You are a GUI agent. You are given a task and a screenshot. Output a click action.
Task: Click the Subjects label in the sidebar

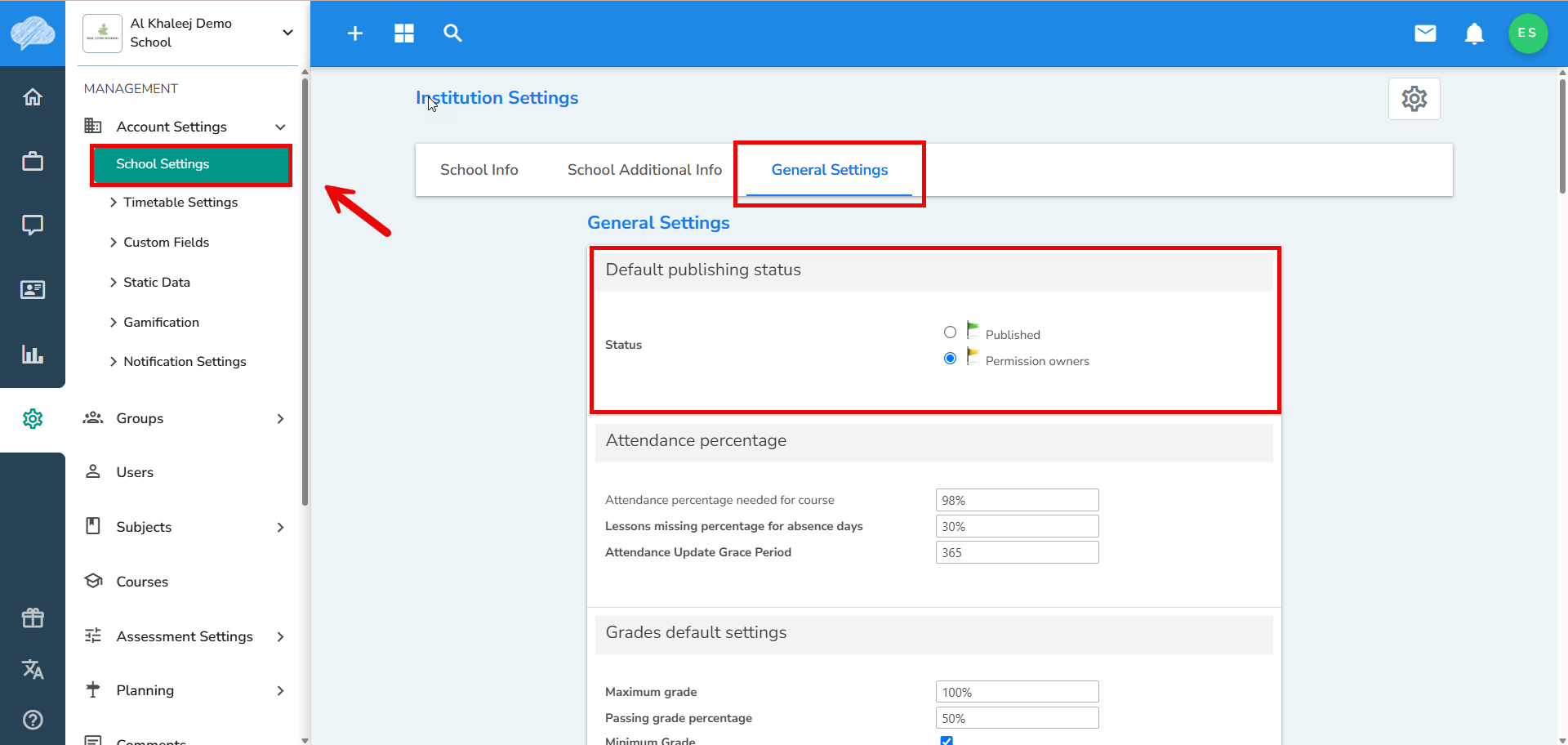(x=144, y=527)
